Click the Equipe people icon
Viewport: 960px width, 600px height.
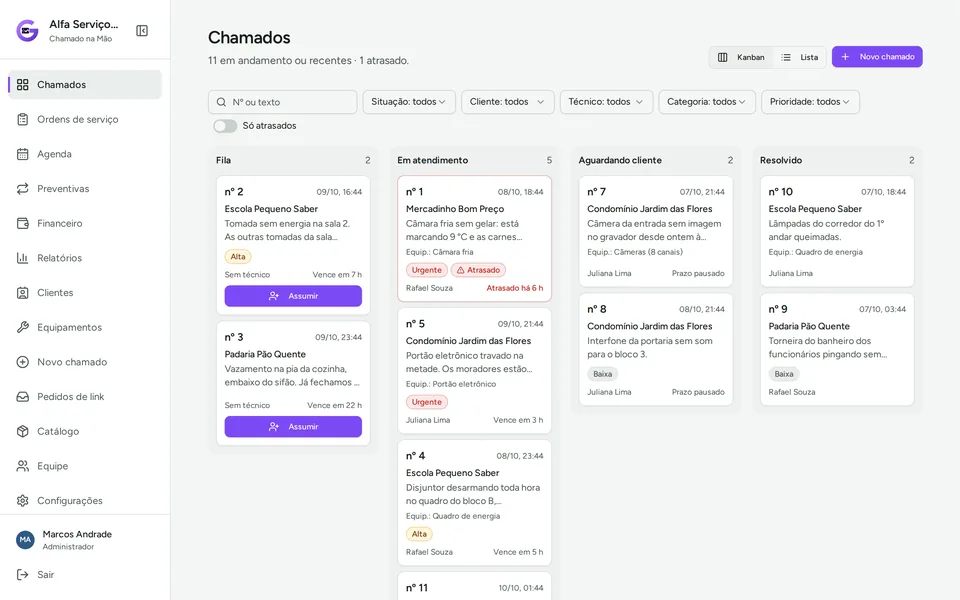(23, 466)
